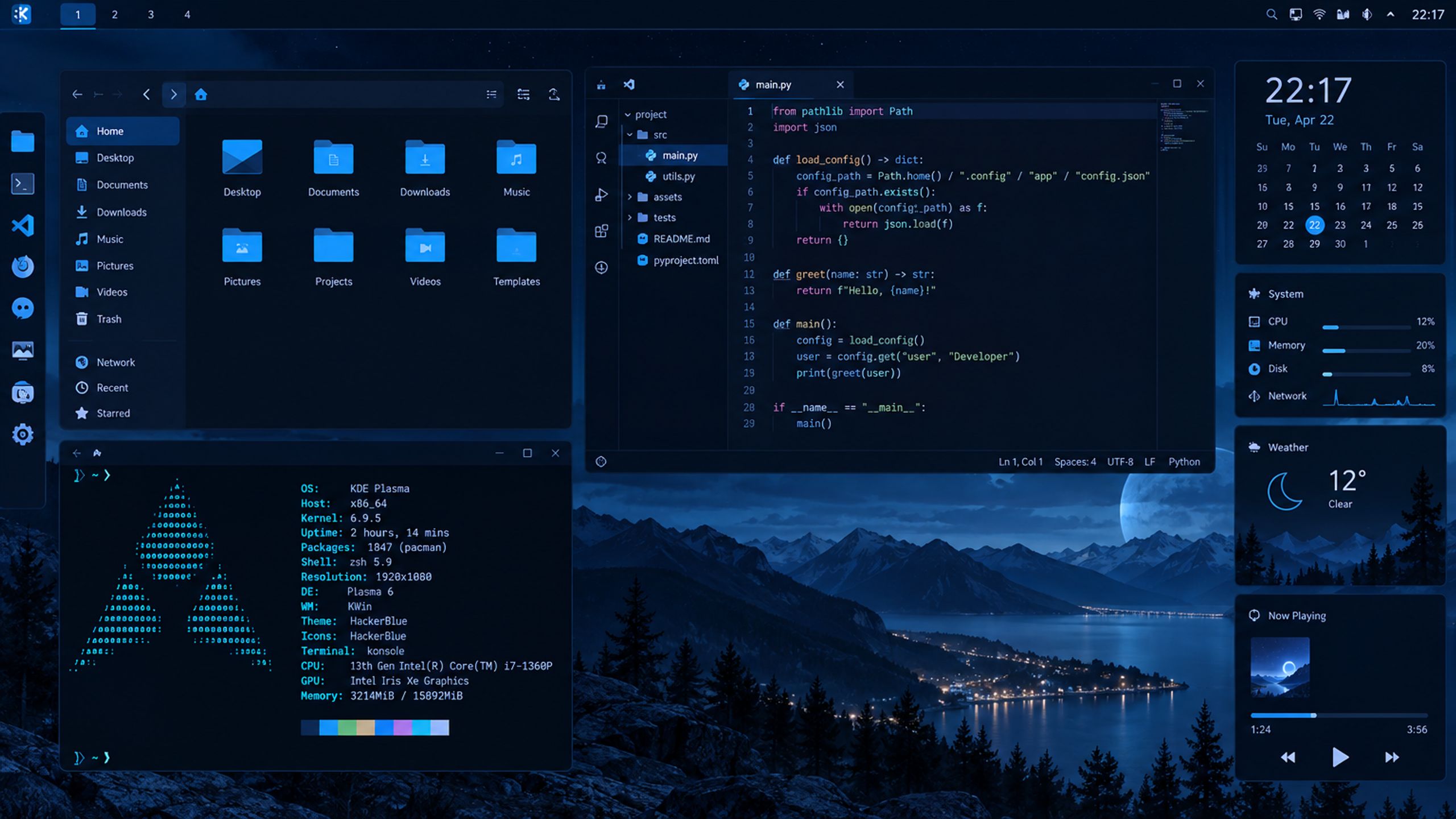The height and width of the screenshot is (819, 1456).
Task: Expand the tests folder in explorer tree
Action: [x=630, y=218]
